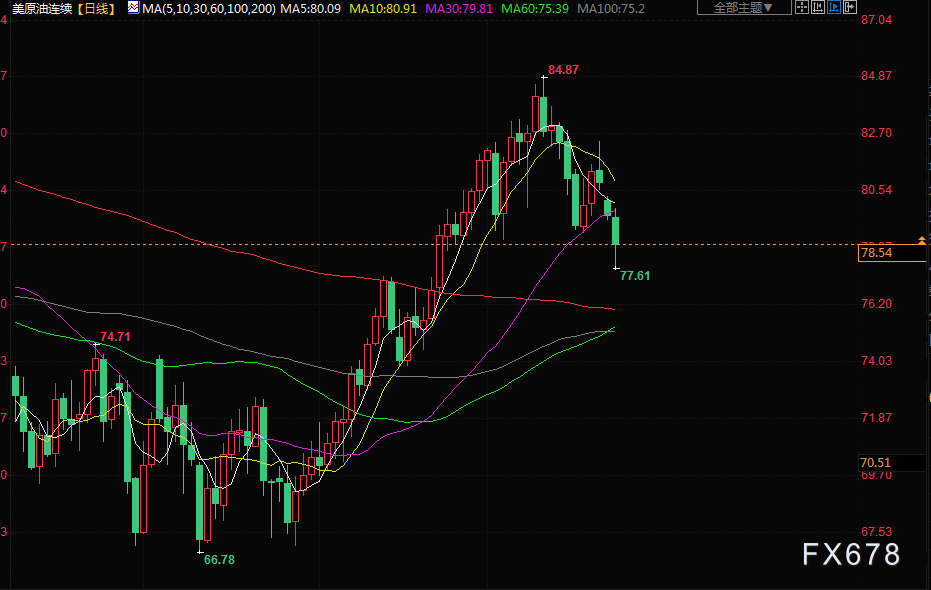This screenshot has height=590, width=931.
Task: Click the panel collapse arrow icon
Action: (850, 7)
